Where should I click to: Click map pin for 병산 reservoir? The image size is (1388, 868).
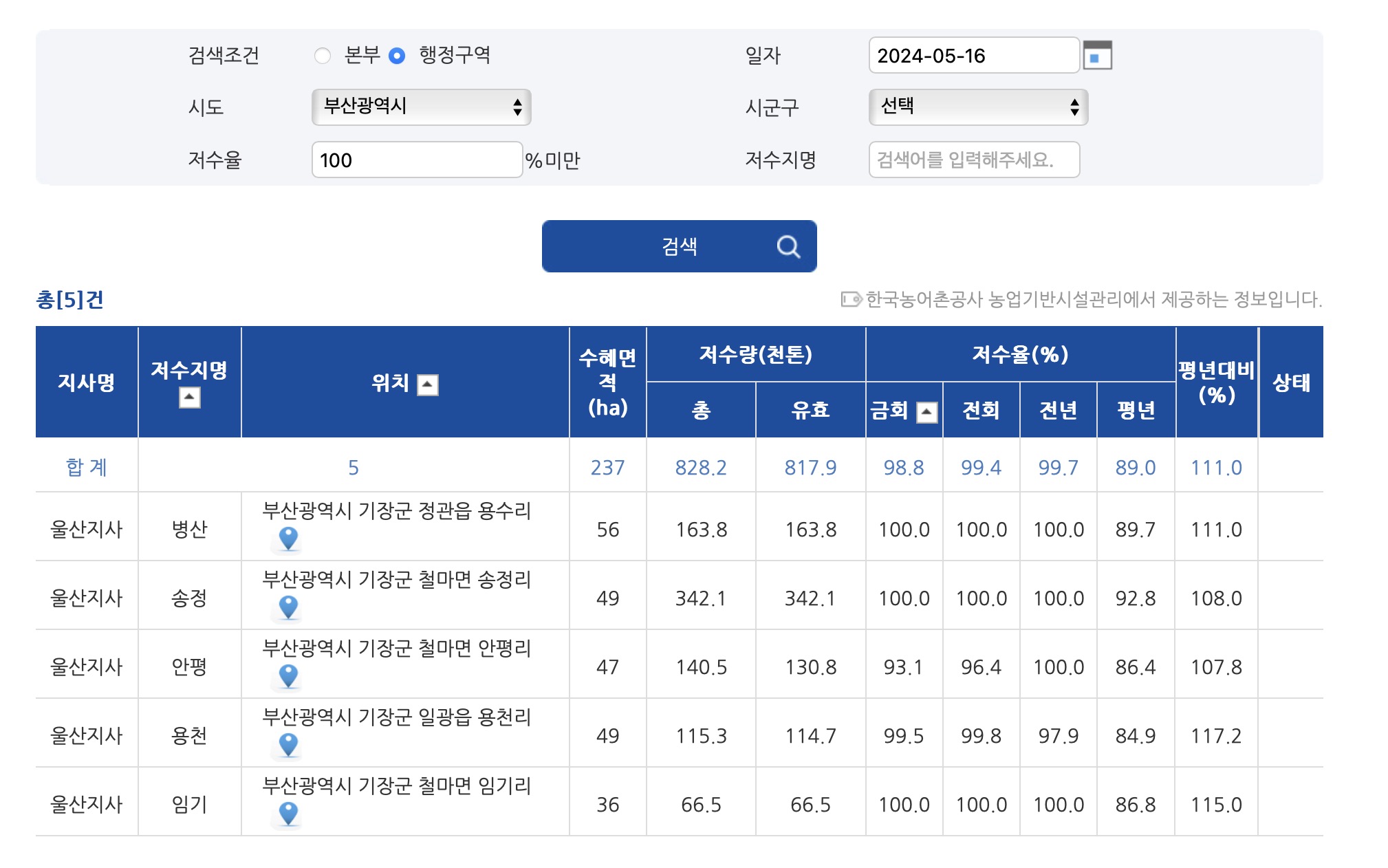(x=288, y=539)
